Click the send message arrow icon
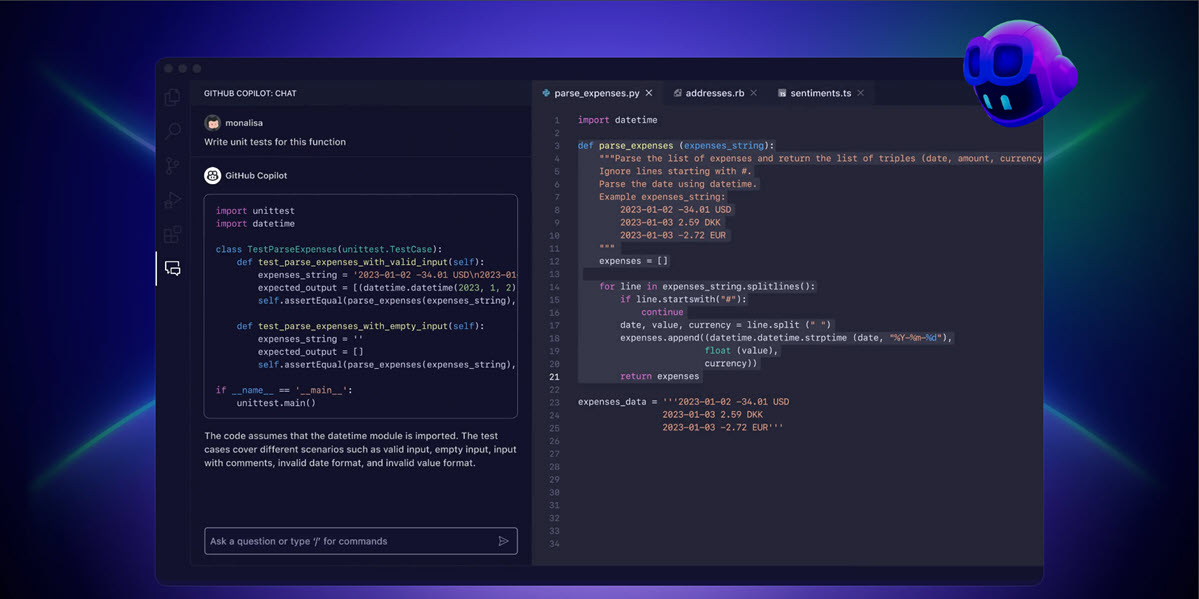Screen dimensions: 1199x599 pos(504,541)
